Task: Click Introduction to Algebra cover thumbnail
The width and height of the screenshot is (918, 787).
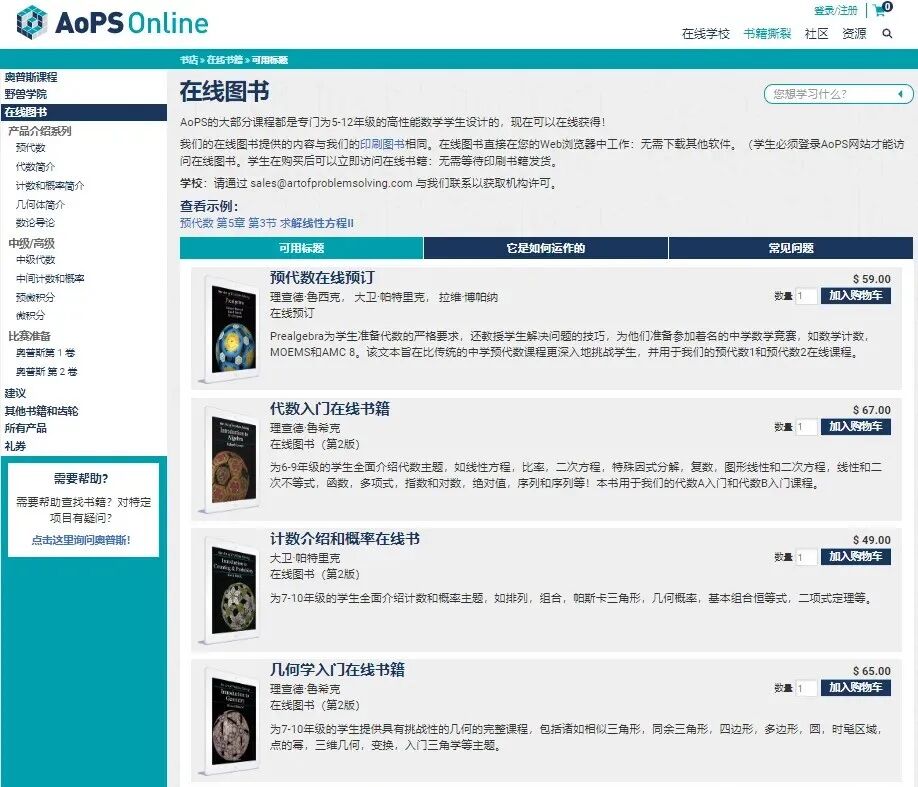Action: pyautogui.click(x=229, y=460)
